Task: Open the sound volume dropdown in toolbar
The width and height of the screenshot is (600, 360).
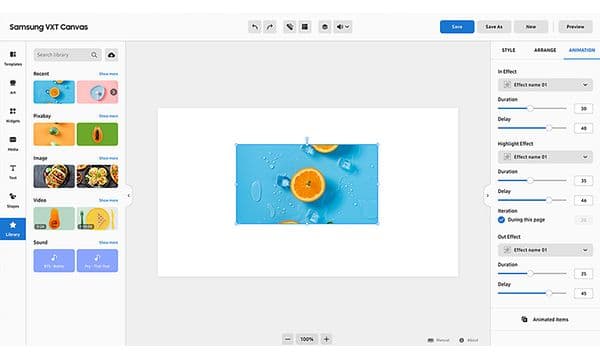Action: tap(343, 27)
